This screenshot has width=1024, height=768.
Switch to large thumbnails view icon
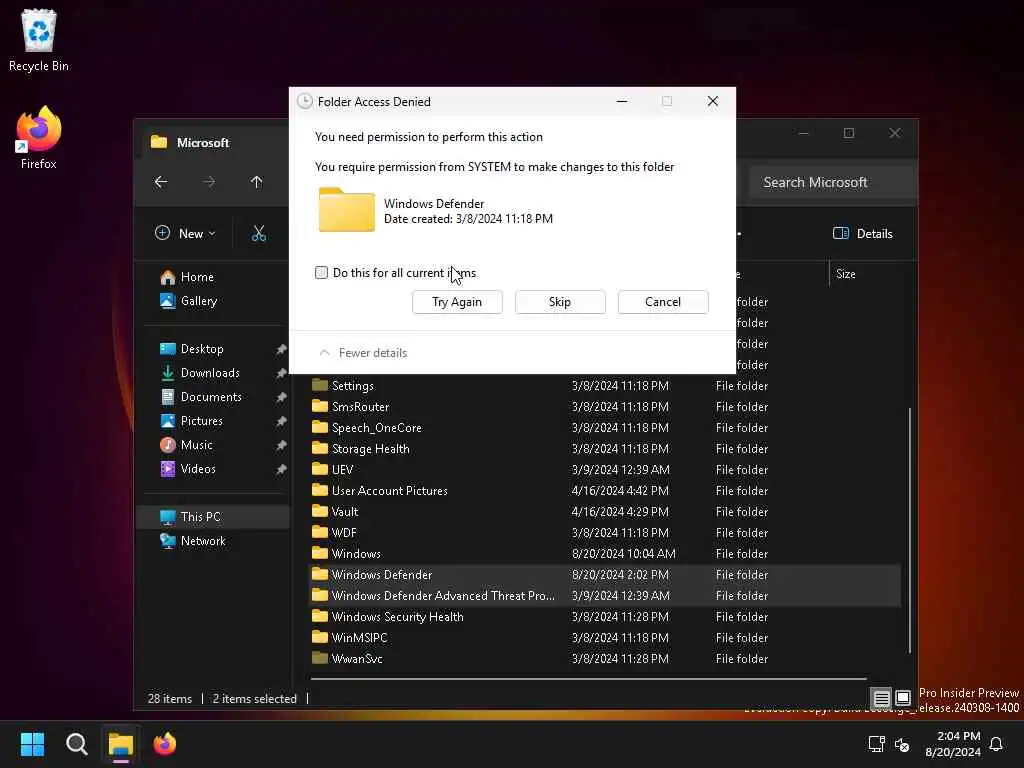903,698
